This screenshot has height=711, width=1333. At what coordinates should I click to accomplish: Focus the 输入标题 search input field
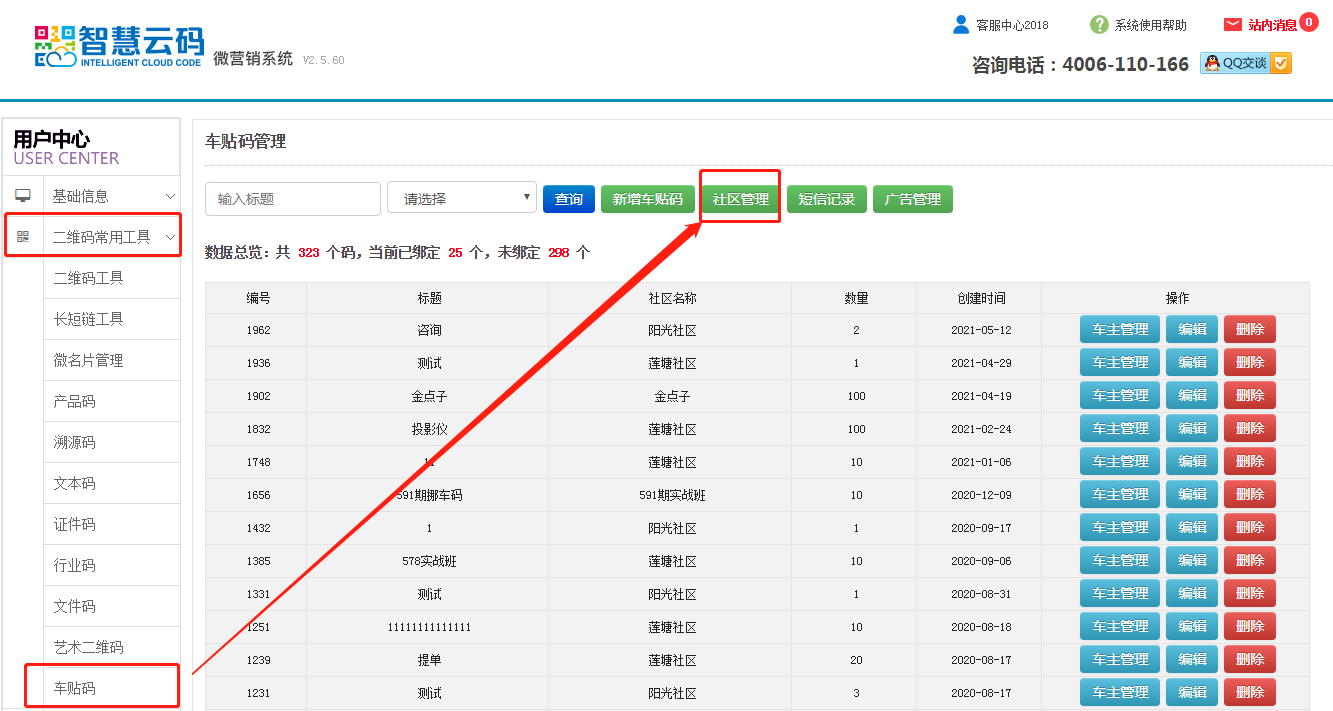click(x=292, y=199)
